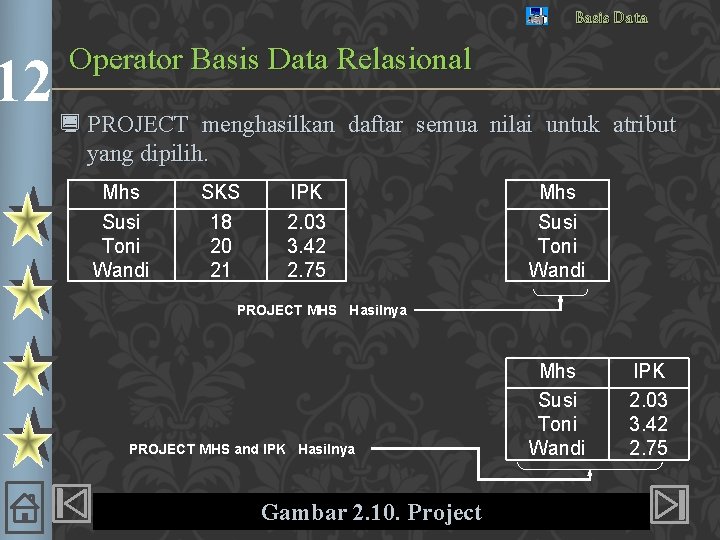Go to the previous slide arrow
The image size is (720, 540).
click(72, 504)
